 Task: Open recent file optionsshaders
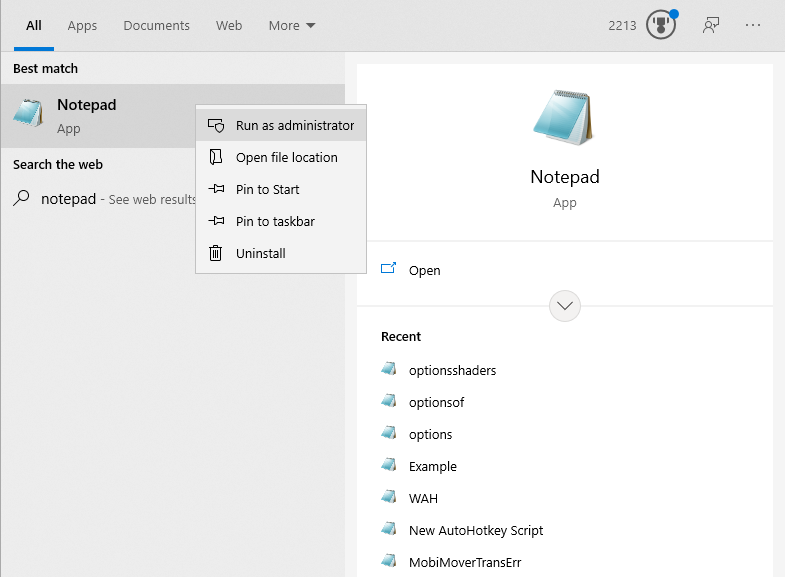(453, 370)
